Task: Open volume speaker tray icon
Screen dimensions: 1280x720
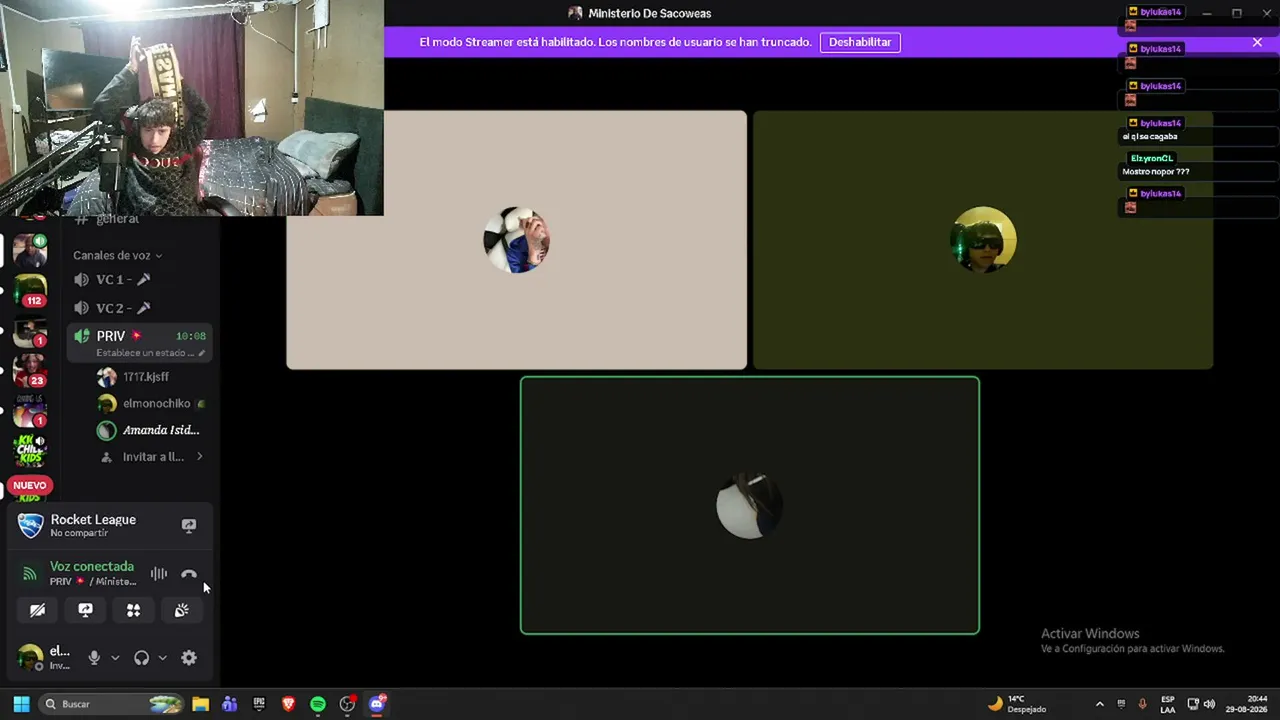Action: pos(1209,704)
